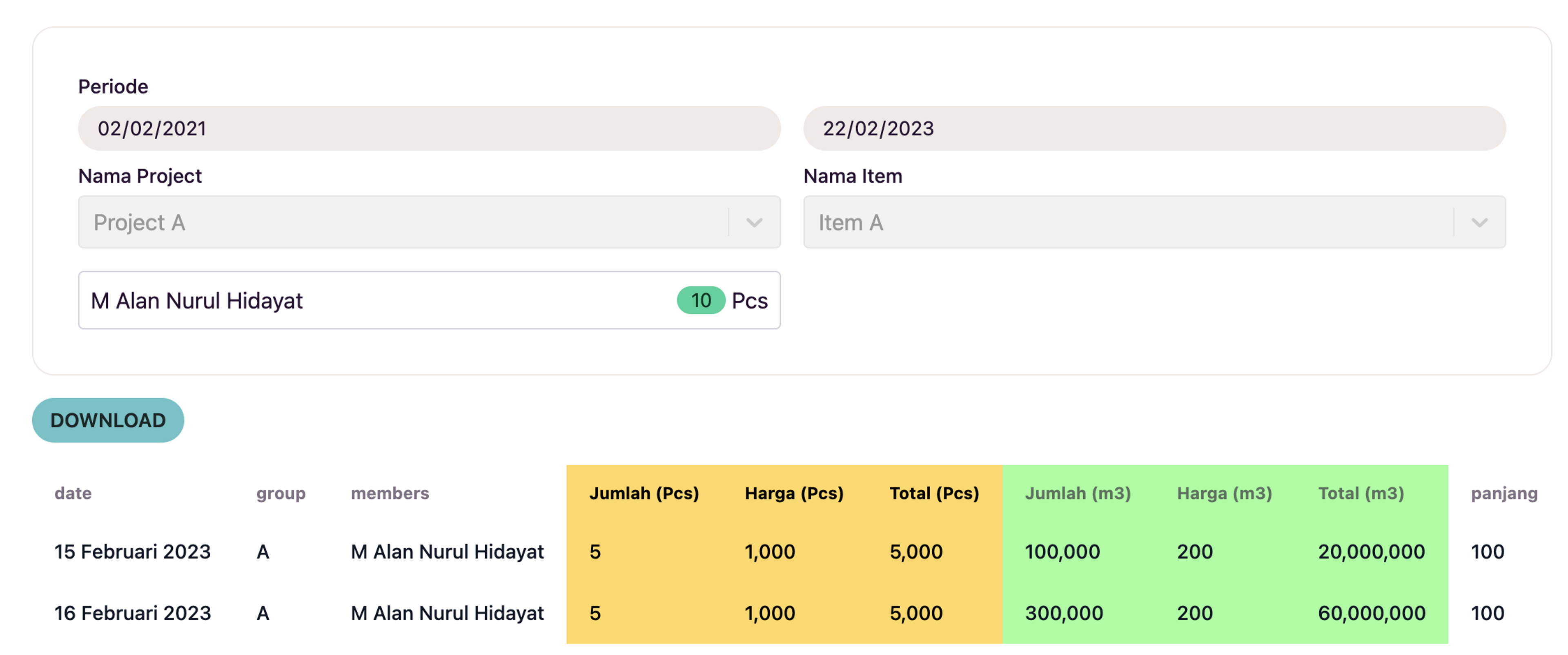Click the Harga (m3) column header
Viewport: 1568px width, 655px height.
(x=1224, y=493)
